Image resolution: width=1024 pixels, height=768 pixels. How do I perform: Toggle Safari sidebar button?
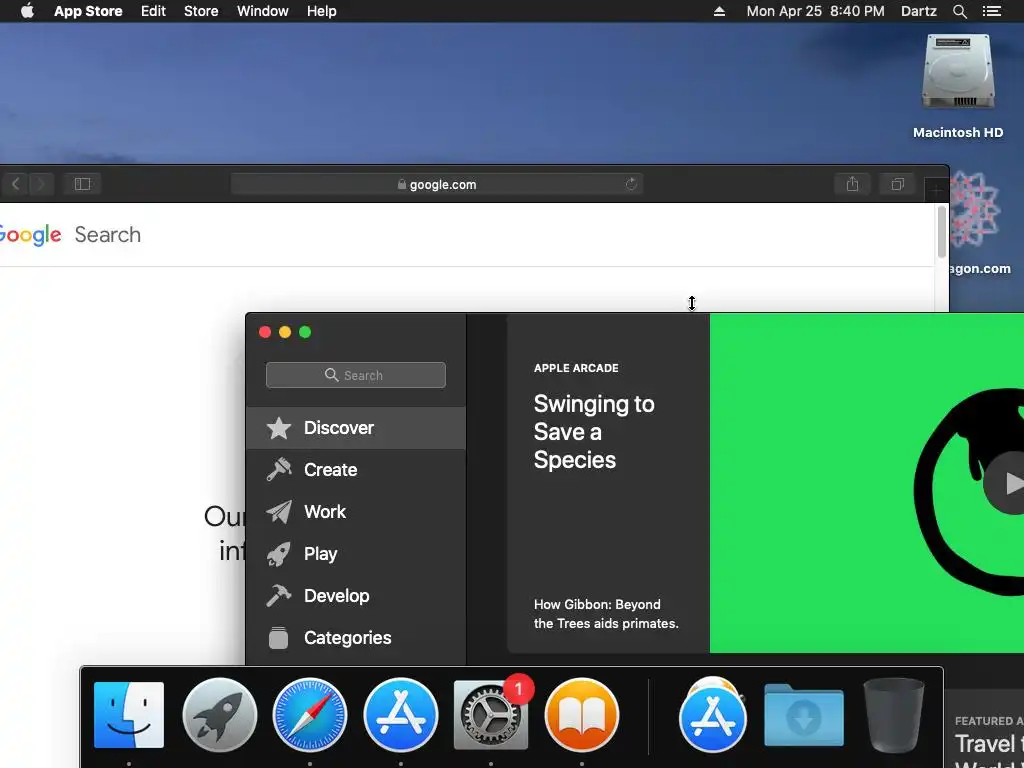82,184
